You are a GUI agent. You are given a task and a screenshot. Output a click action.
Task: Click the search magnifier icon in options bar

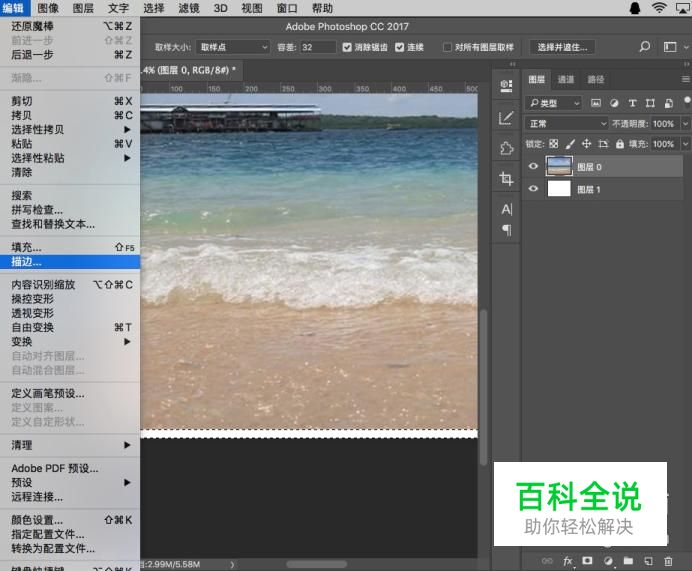pos(644,46)
